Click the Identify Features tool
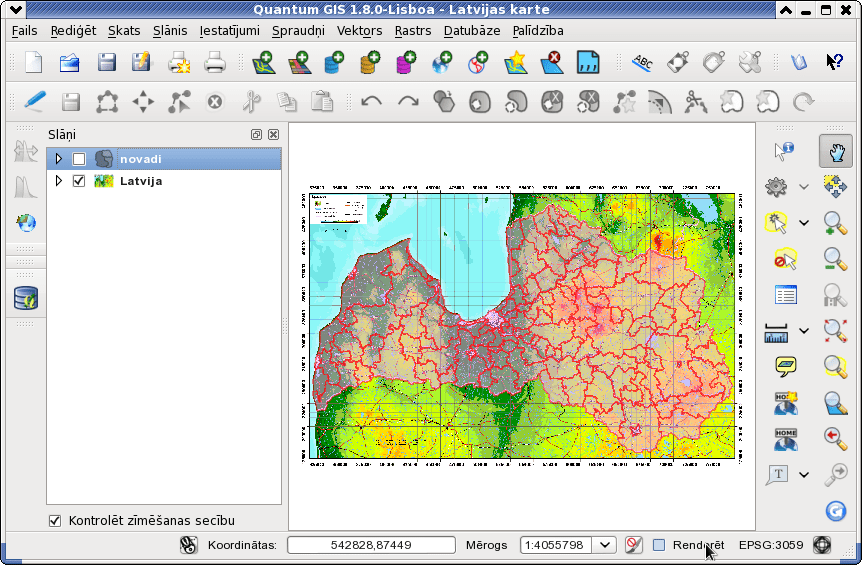Viewport: 862px width, 565px height. (784, 151)
